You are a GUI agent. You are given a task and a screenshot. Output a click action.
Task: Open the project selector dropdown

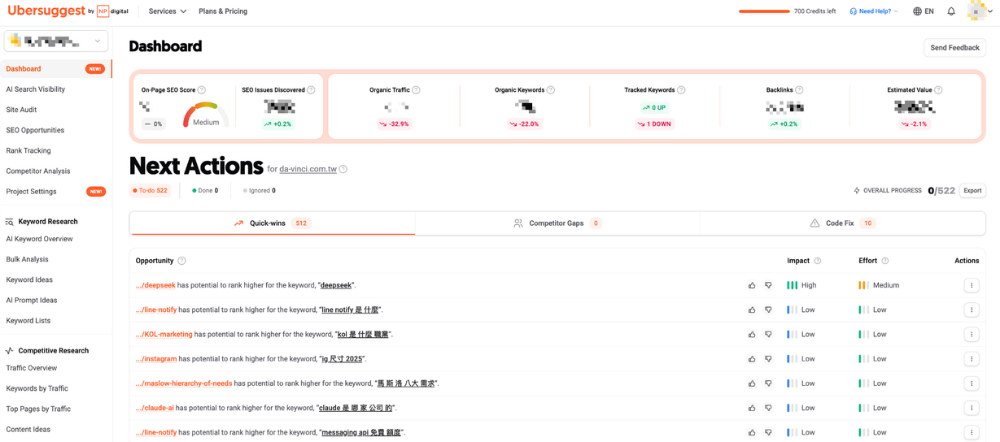click(x=56, y=41)
